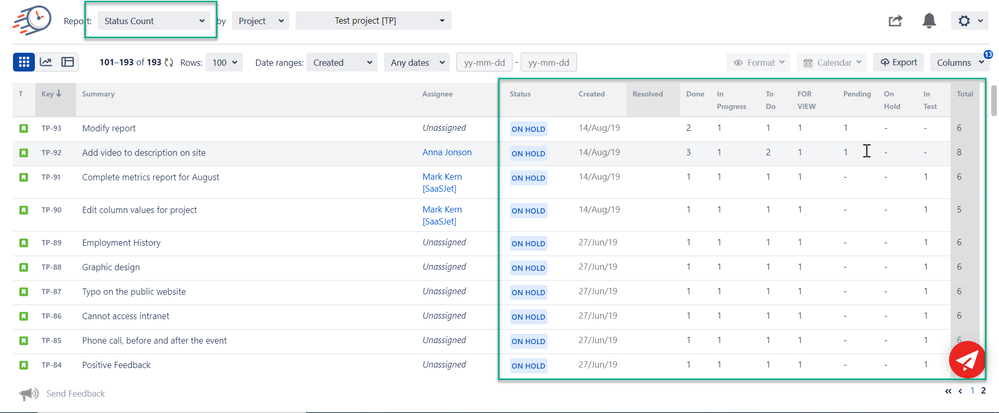The height and width of the screenshot is (413, 999).
Task: Click the TP-87 issue type icon
Action: tap(24, 291)
